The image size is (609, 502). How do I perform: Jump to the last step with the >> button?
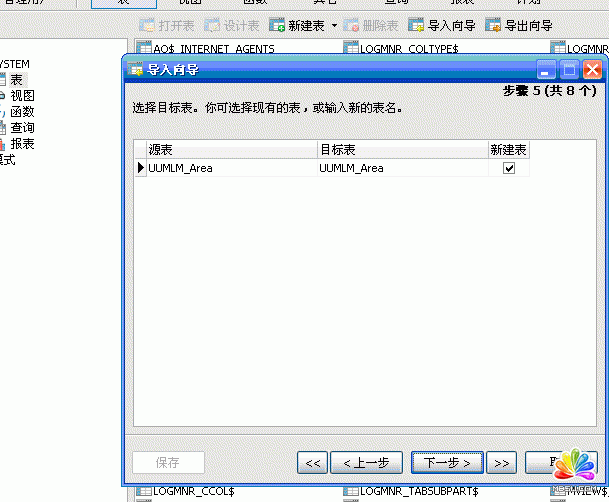point(502,462)
